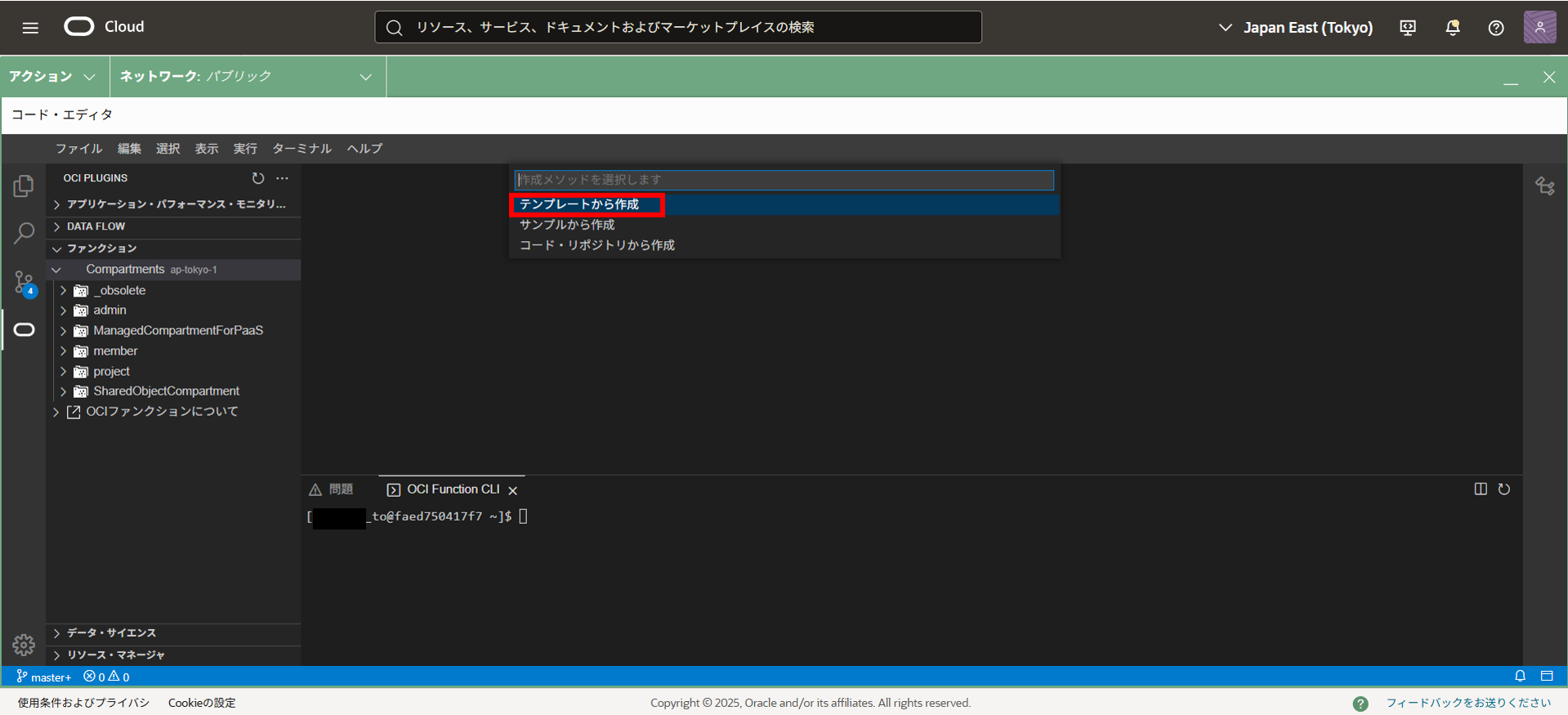Open the 実行 menu

(245, 149)
